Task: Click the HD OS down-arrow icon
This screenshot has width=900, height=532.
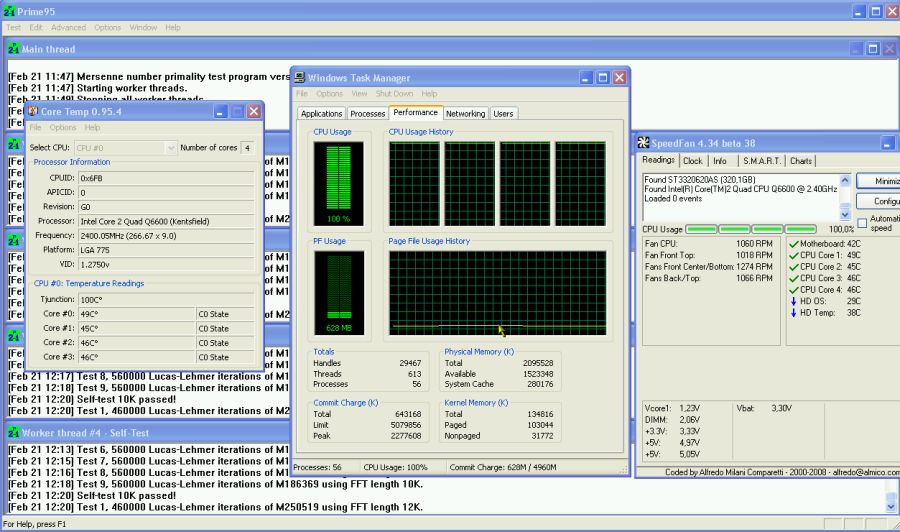Action: [x=794, y=301]
